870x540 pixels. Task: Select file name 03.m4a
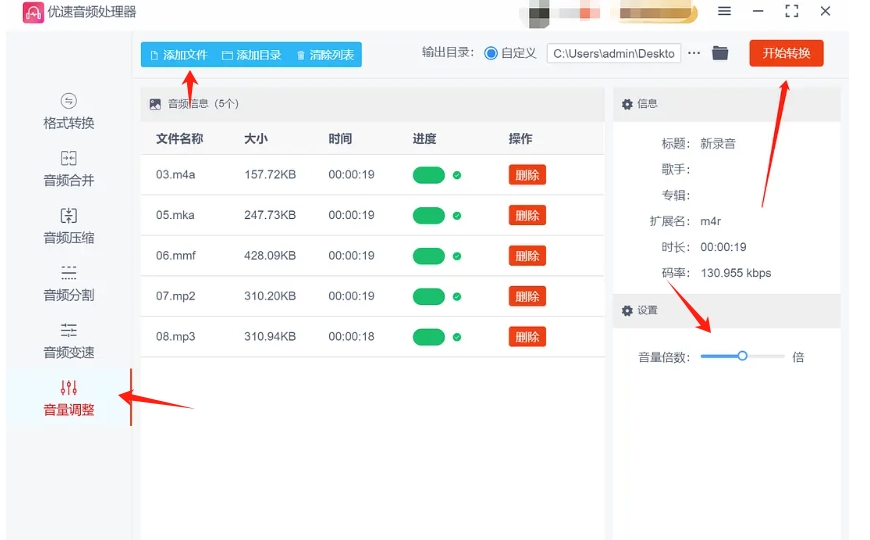(175, 174)
